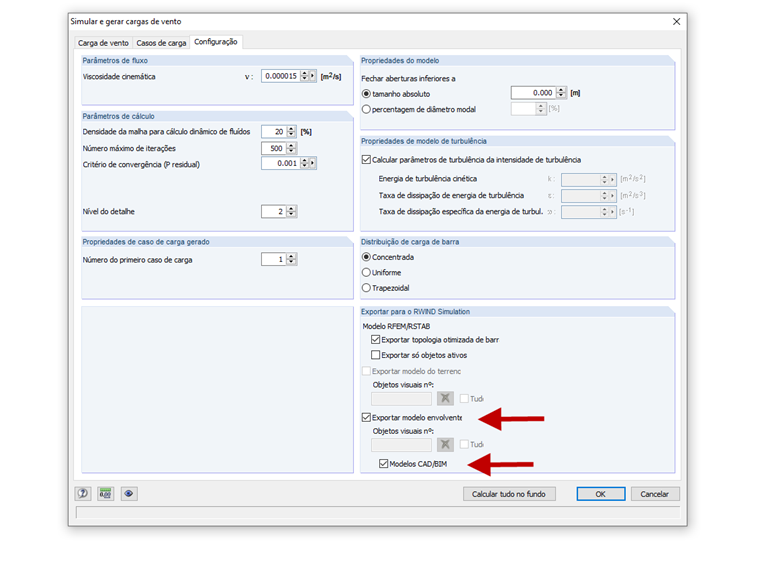
Task: Toggle 'Modelos CAD/BIM' checkbox
Action: coord(383,463)
